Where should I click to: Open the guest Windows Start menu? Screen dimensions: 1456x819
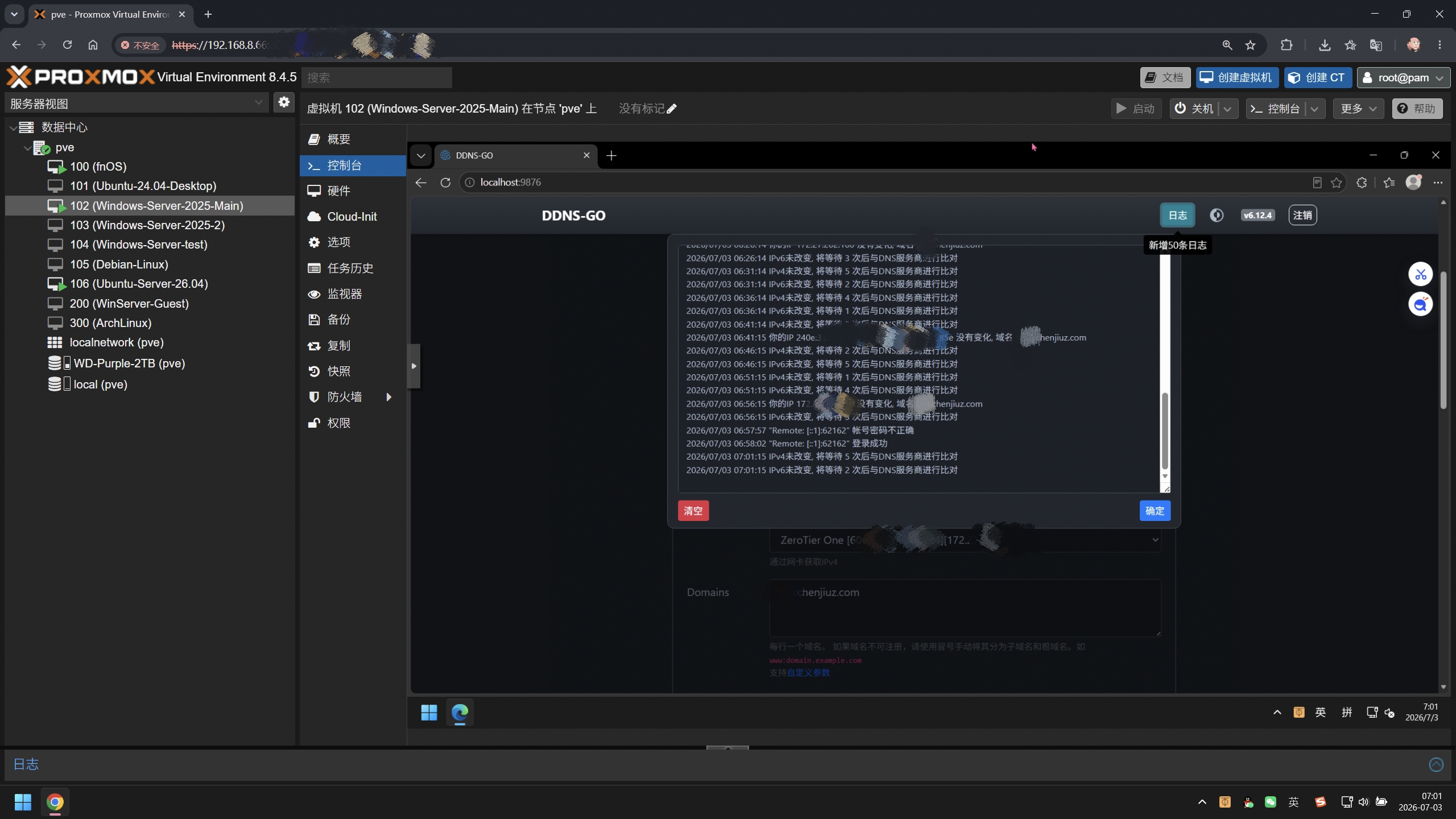429,712
